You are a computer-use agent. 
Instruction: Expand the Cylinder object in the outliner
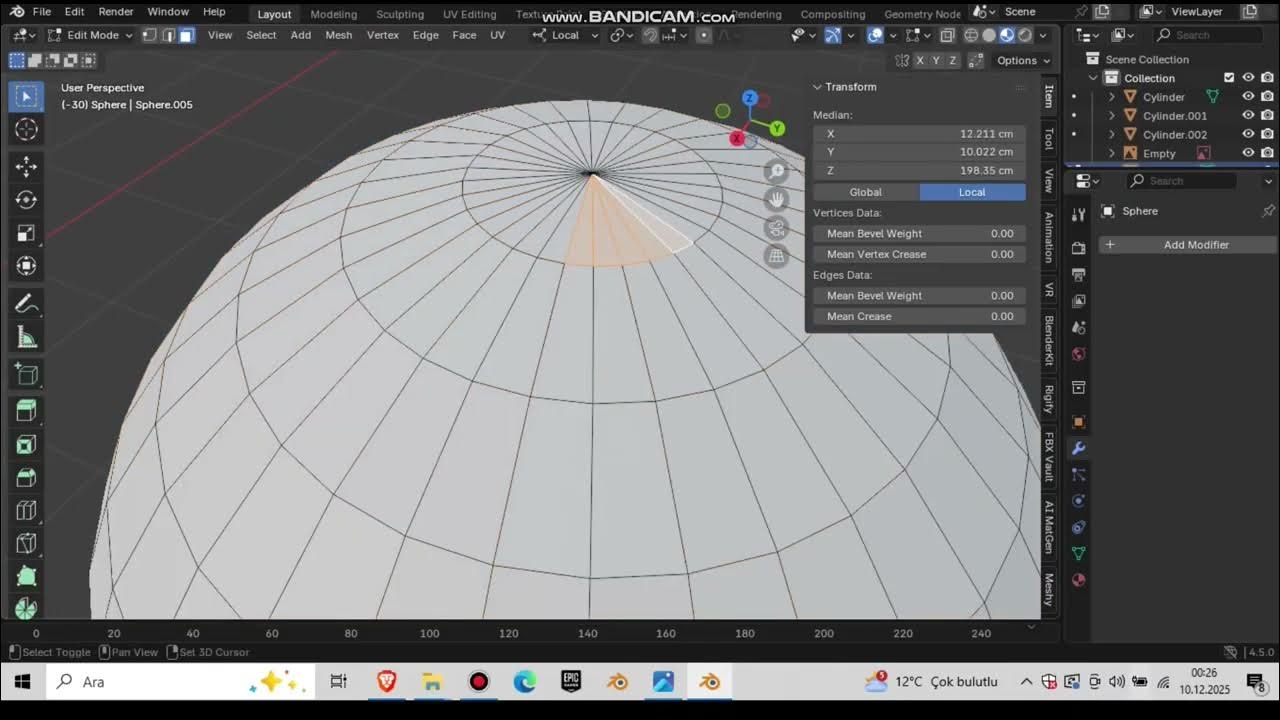point(1112,97)
